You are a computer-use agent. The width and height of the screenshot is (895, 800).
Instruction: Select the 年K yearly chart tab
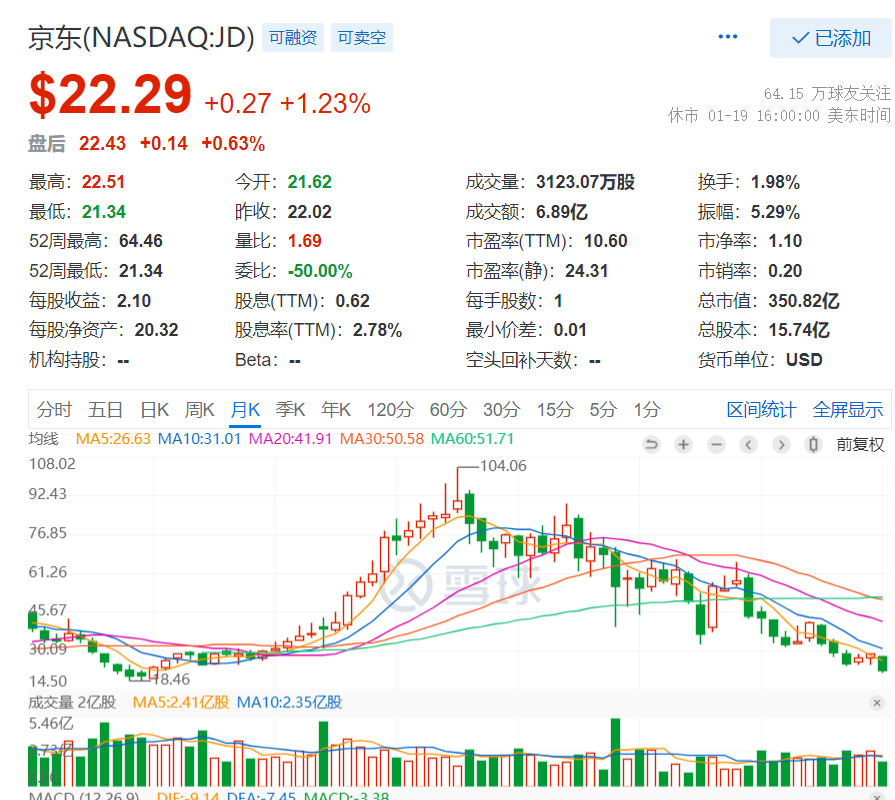tap(335, 409)
